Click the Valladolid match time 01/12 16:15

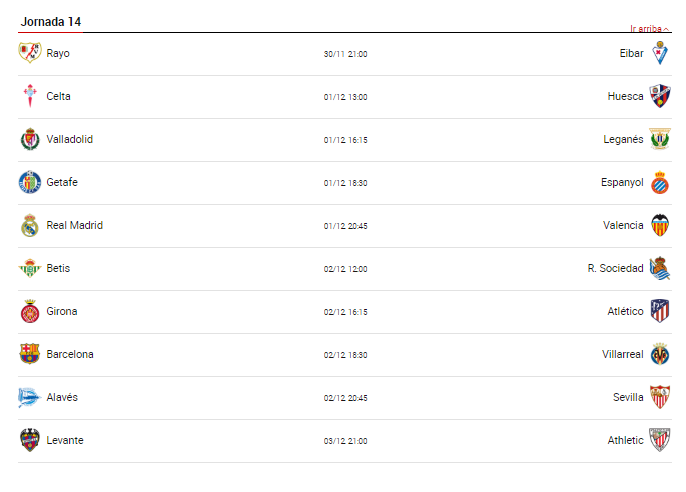[345, 140]
